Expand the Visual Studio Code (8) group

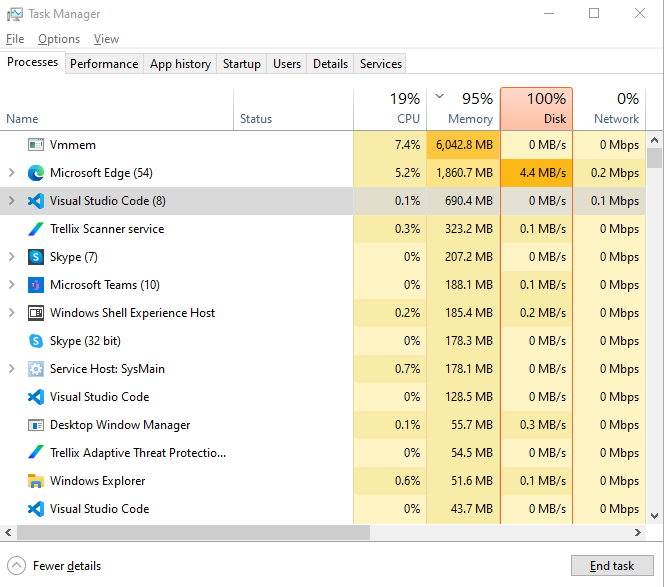pos(12,201)
